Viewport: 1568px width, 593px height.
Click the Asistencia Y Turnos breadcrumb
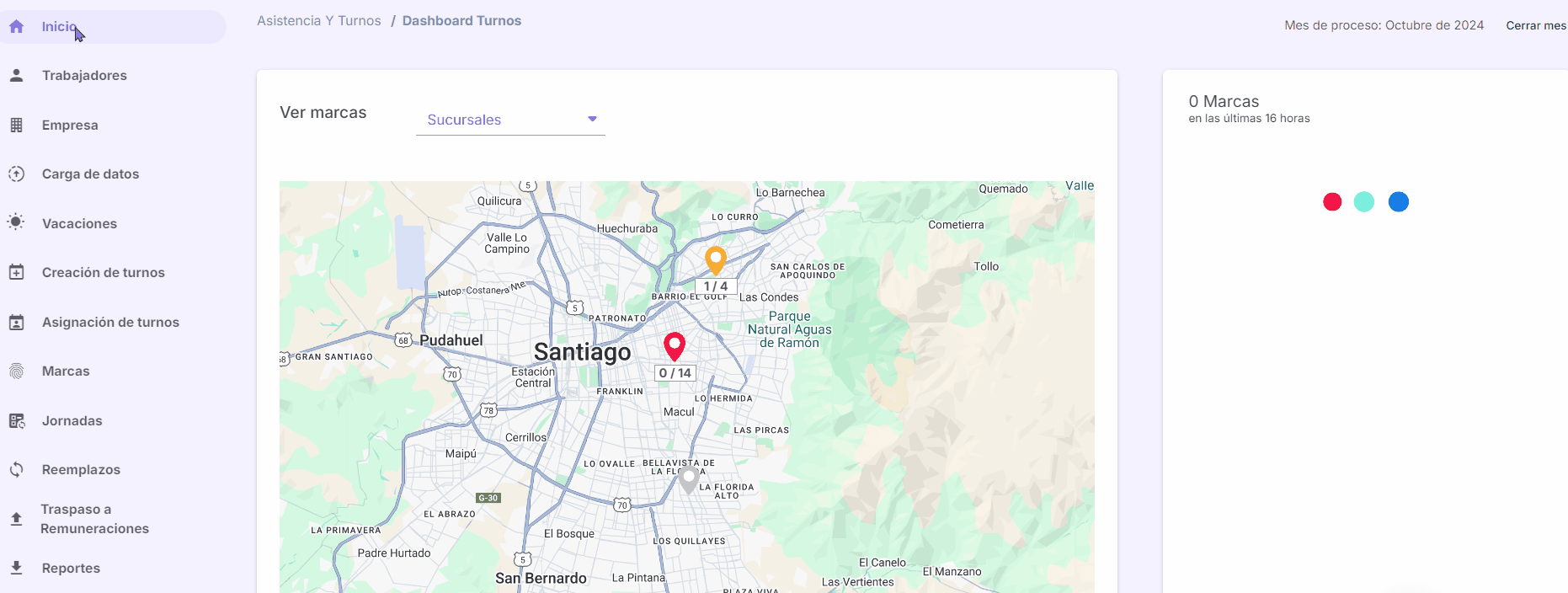(x=319, y=21)
